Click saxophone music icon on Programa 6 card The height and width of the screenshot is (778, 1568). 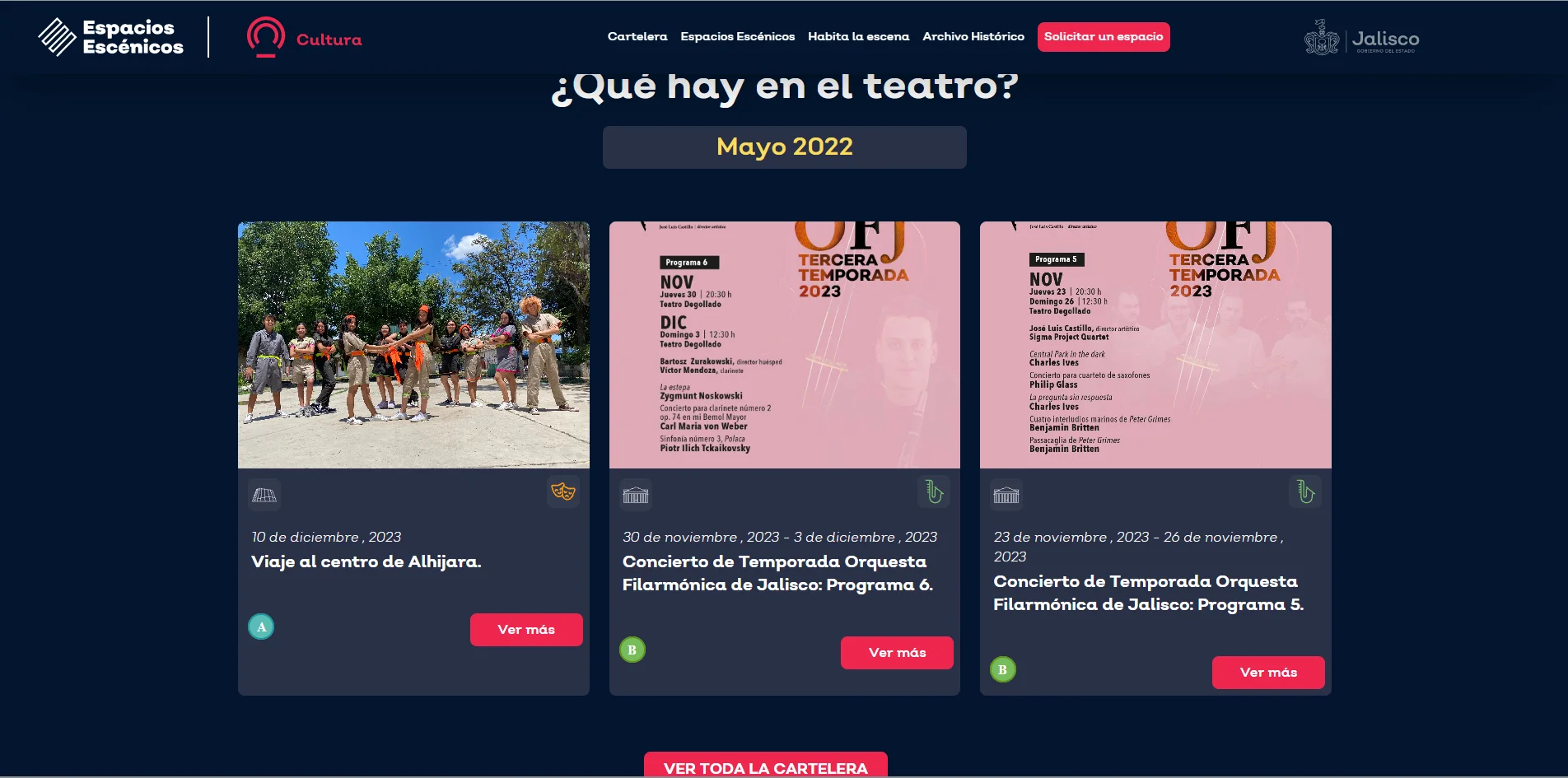click(934, 491)
